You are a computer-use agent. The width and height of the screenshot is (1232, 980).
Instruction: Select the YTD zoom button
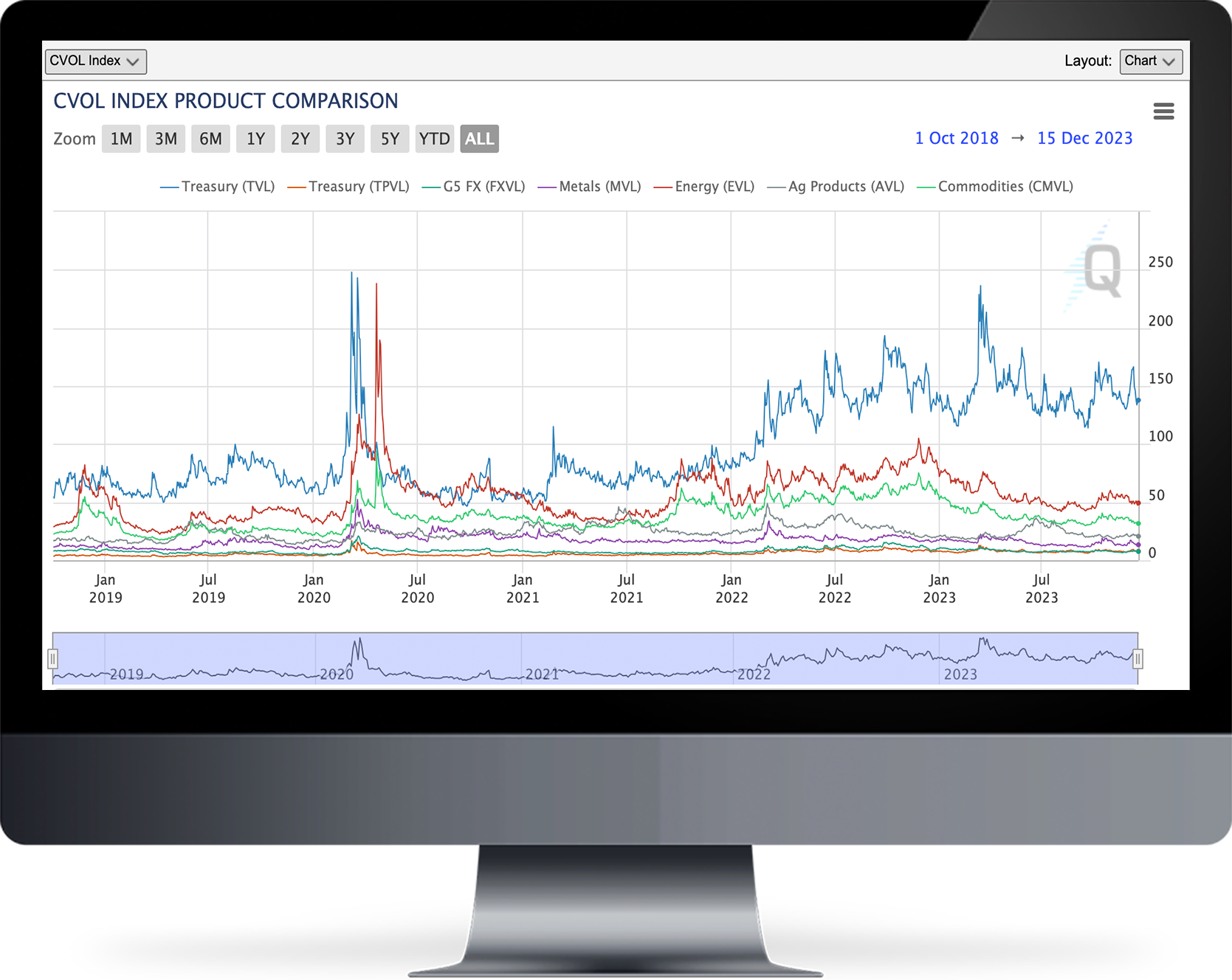click(434, 139)
